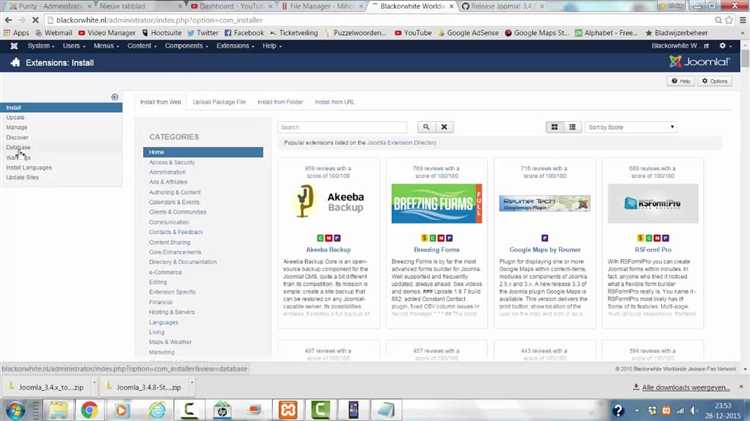750x421 pixels.
Task: Click in the extension search field
Action: tap(342, 127)
